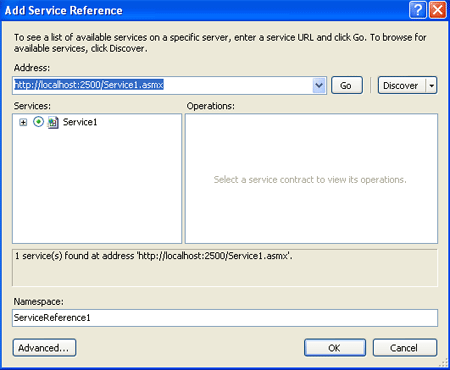Expand the Service1 tree node
This screenshot has height=370, width=450.
23,122
